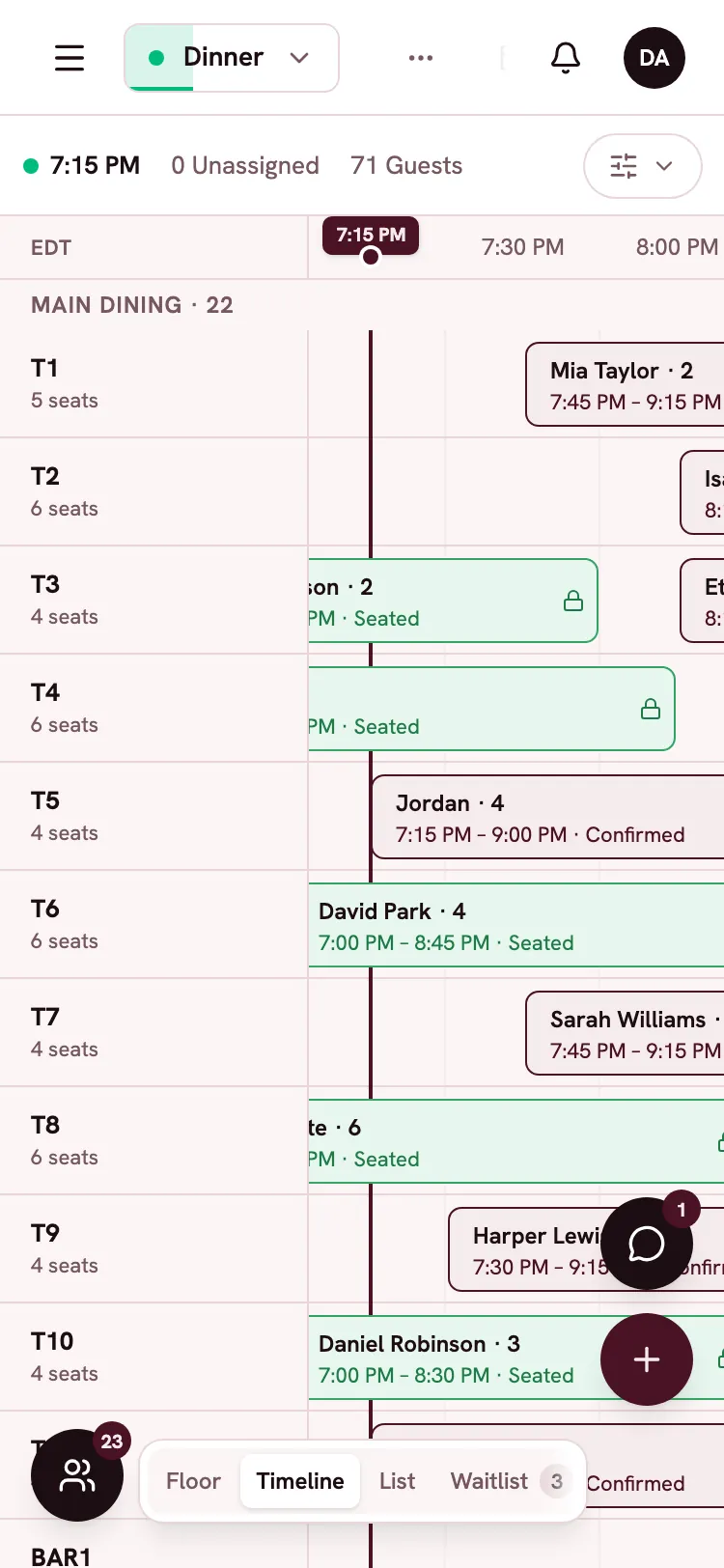This screenshot has width=724, height=1568.
Task: Select the Timeline tab
Action: coord(300,1481)
